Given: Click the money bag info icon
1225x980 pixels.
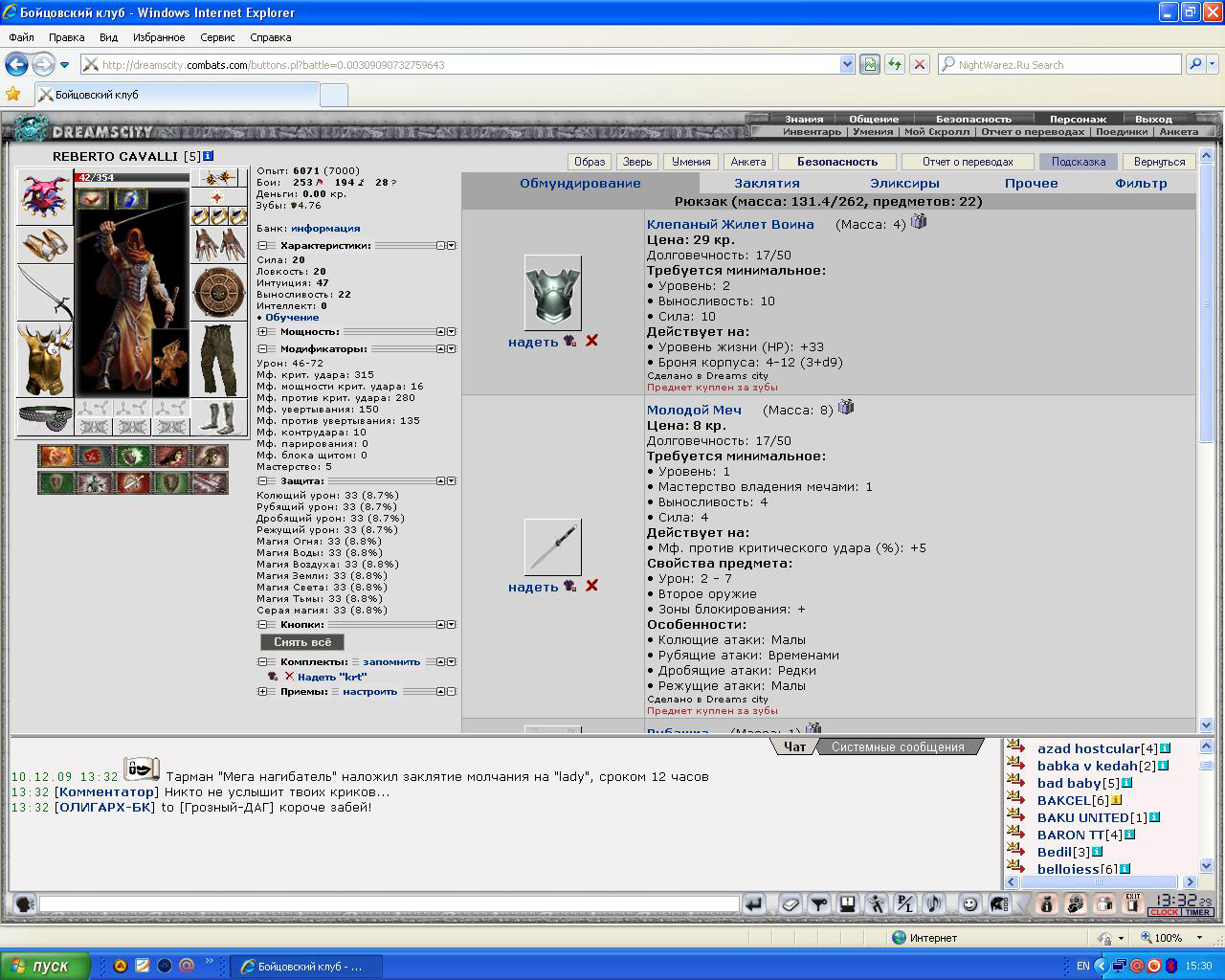Looking at the screenshot, I should point(1046,903).
